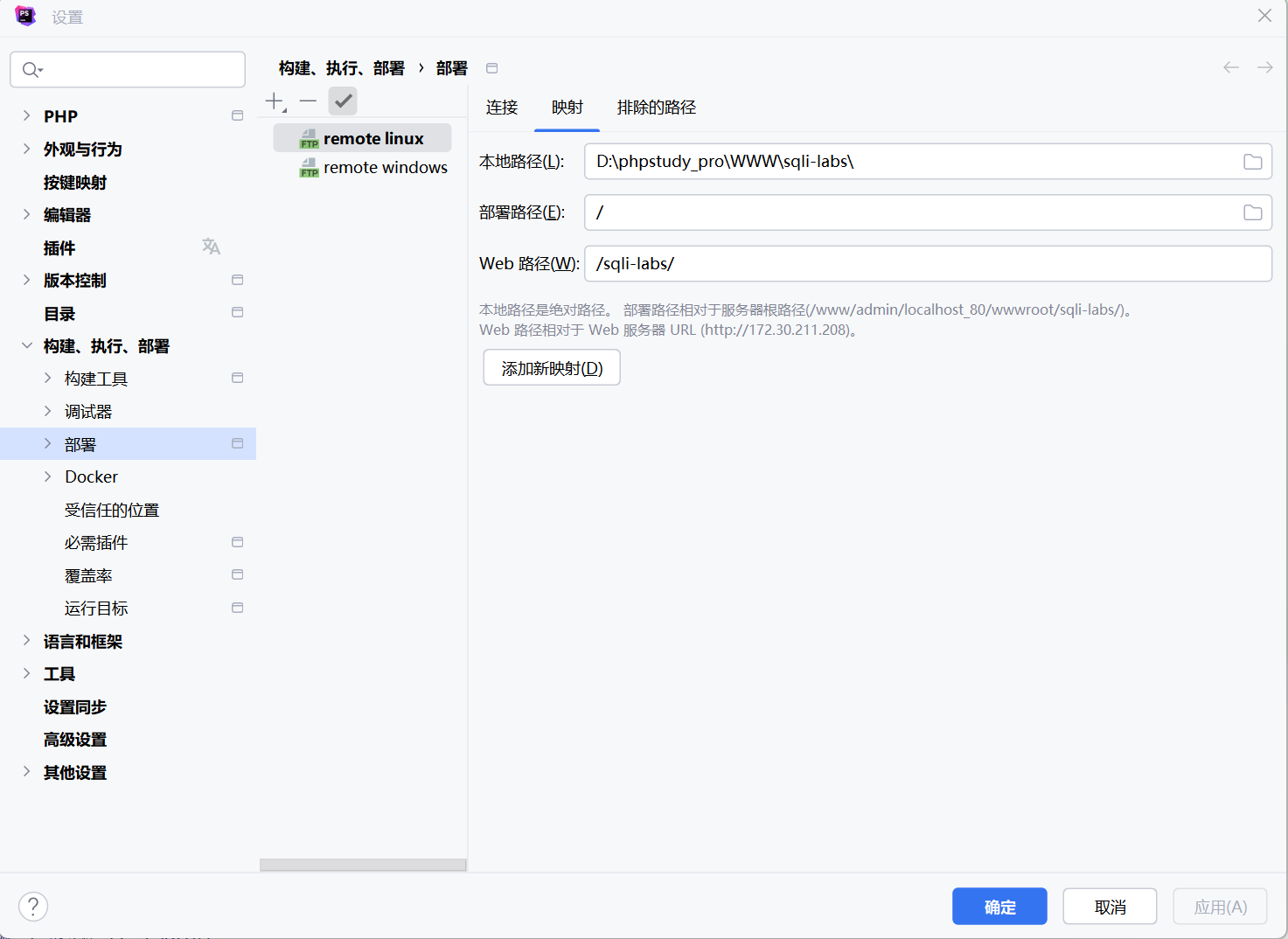Expand the Docker tree node

click(48, 476)
